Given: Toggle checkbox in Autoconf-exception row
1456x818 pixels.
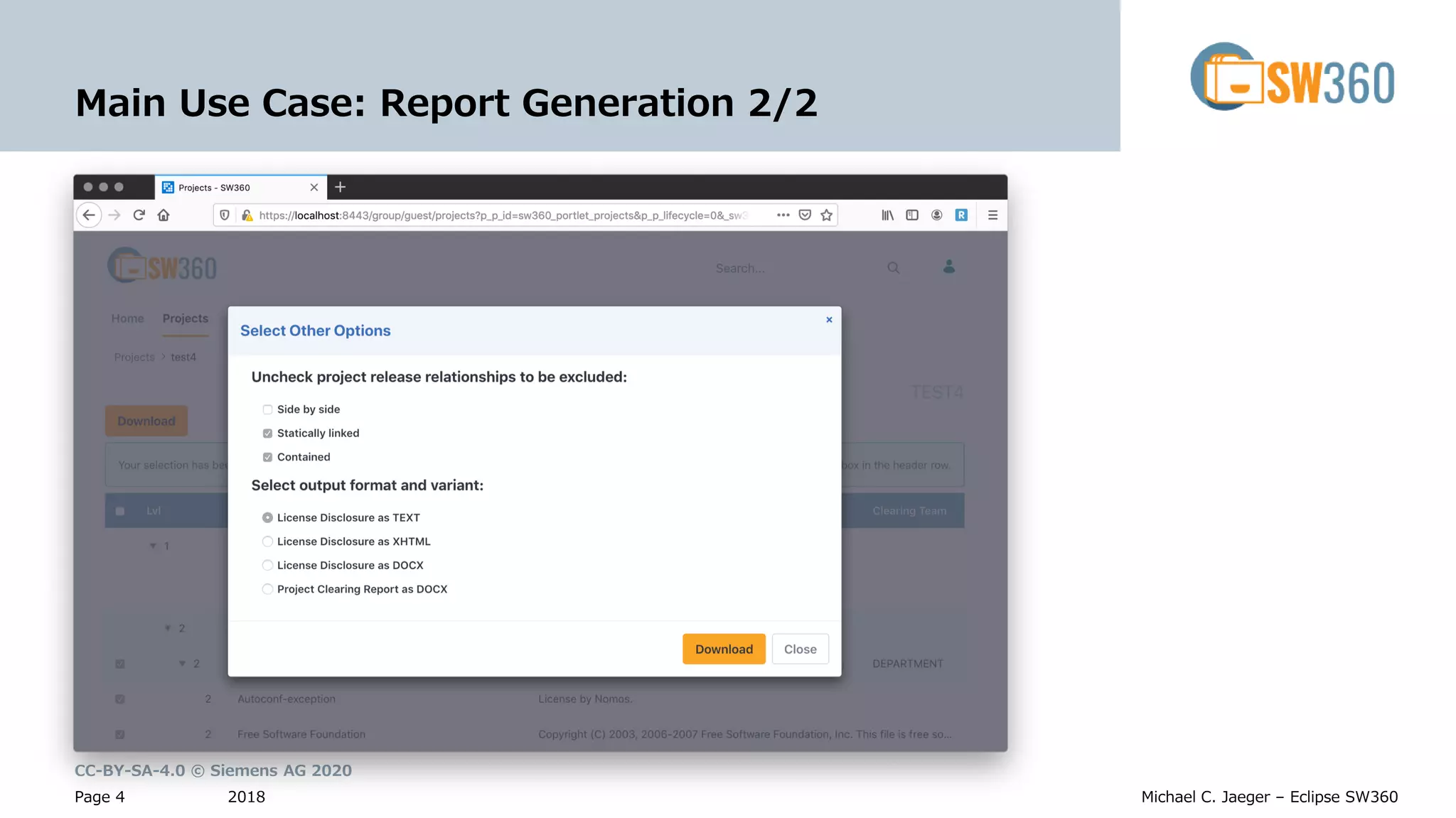Looking at the screenshot, I should 120,699.
